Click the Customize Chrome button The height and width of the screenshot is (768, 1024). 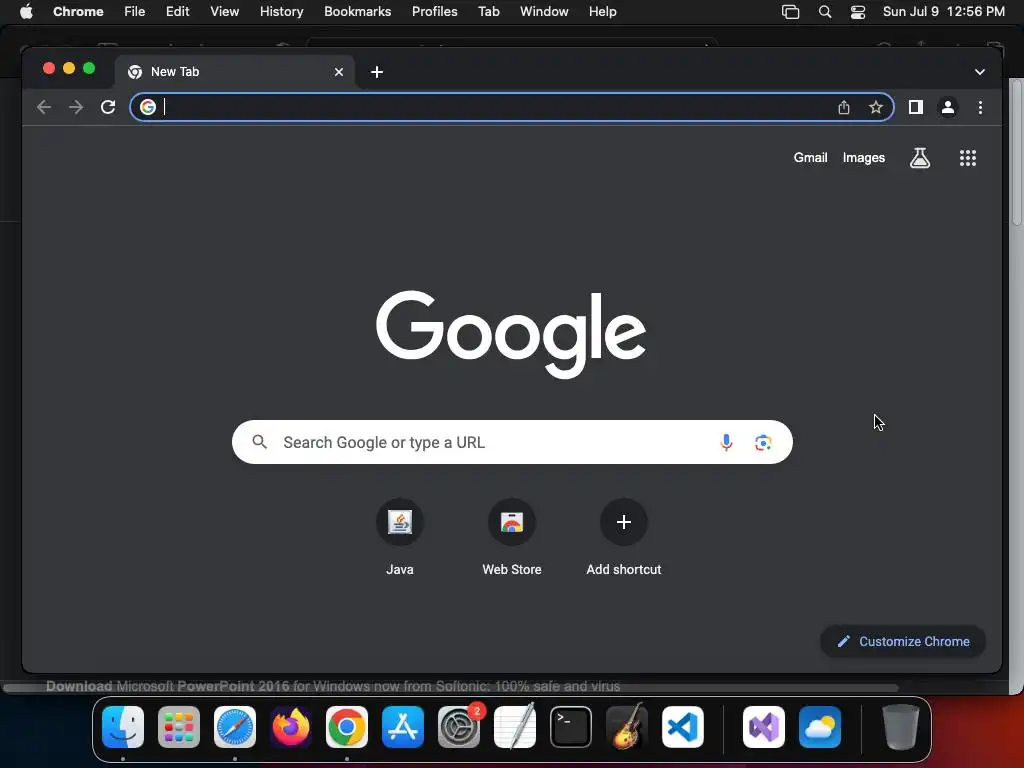point(903,641)
